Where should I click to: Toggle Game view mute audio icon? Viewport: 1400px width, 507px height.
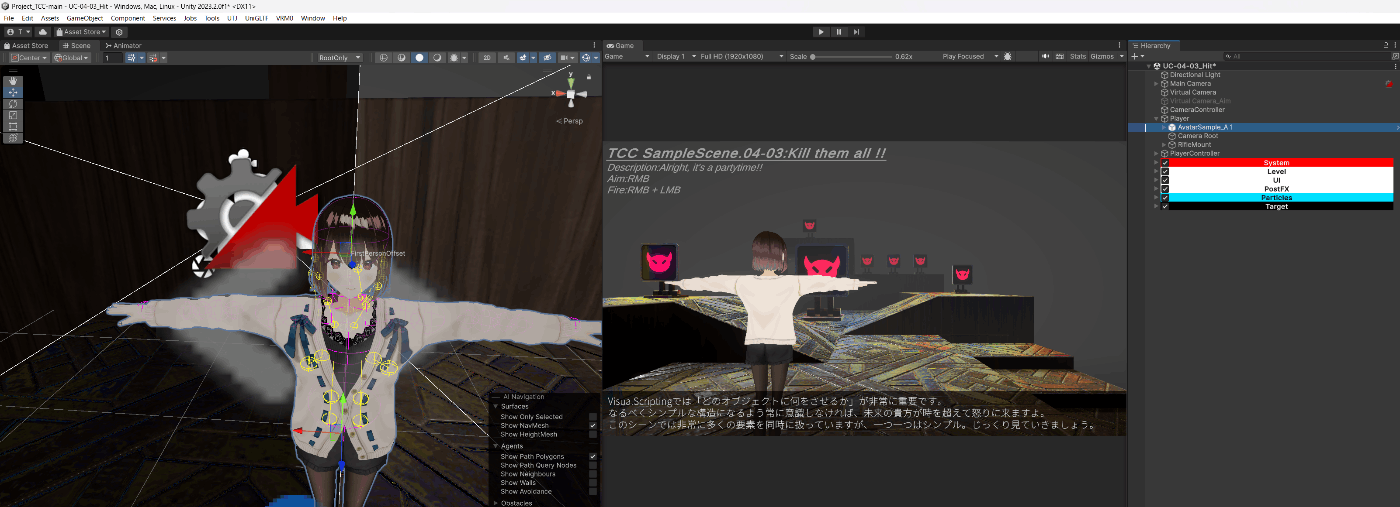pos(1046,56)
